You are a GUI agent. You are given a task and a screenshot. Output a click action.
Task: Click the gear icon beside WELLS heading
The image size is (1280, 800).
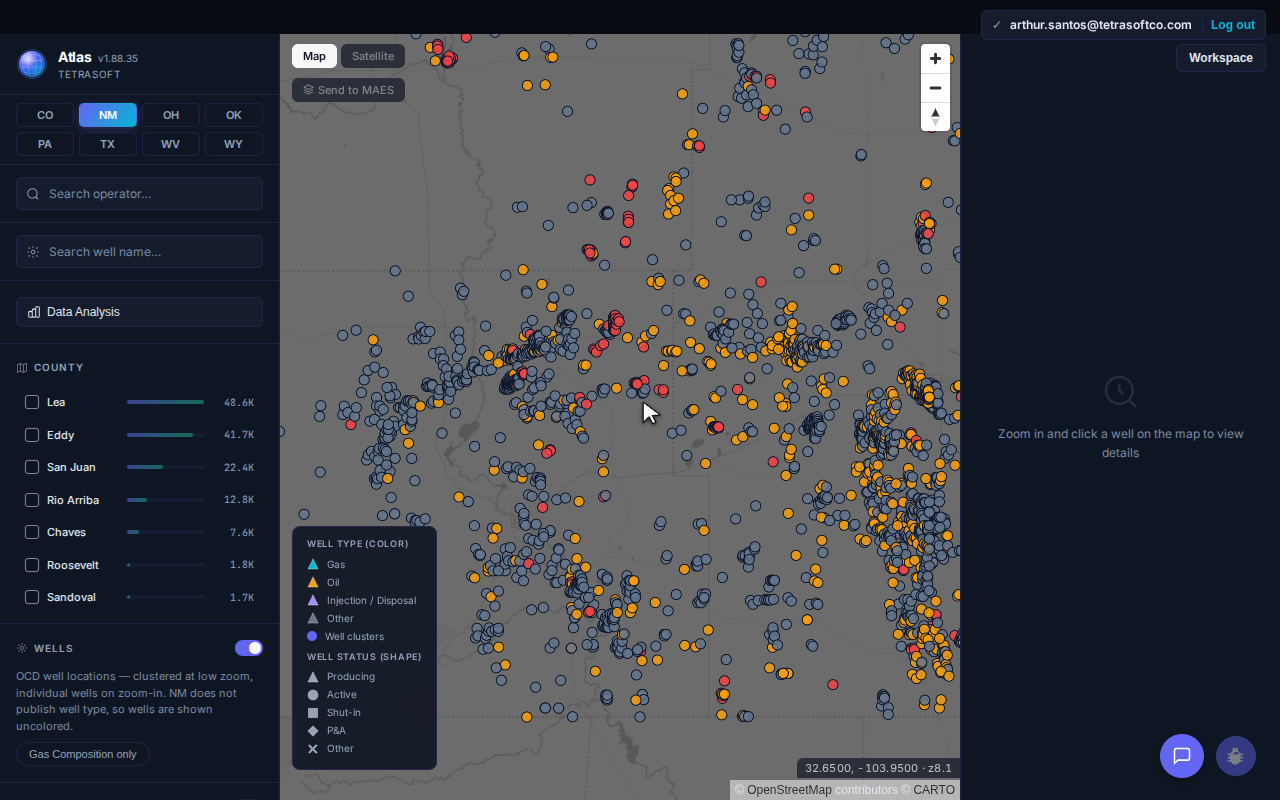click(22, 648)
